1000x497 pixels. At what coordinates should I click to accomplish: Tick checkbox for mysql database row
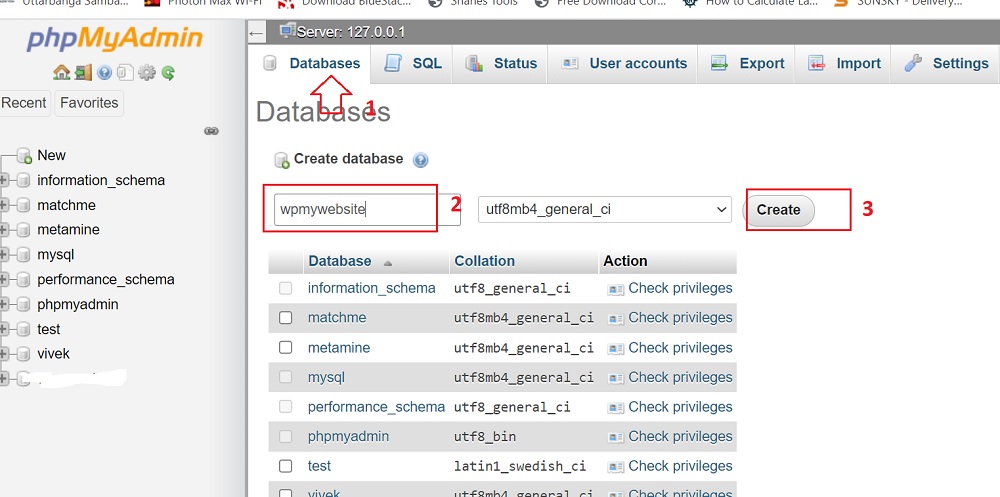(x=286, y=377)
